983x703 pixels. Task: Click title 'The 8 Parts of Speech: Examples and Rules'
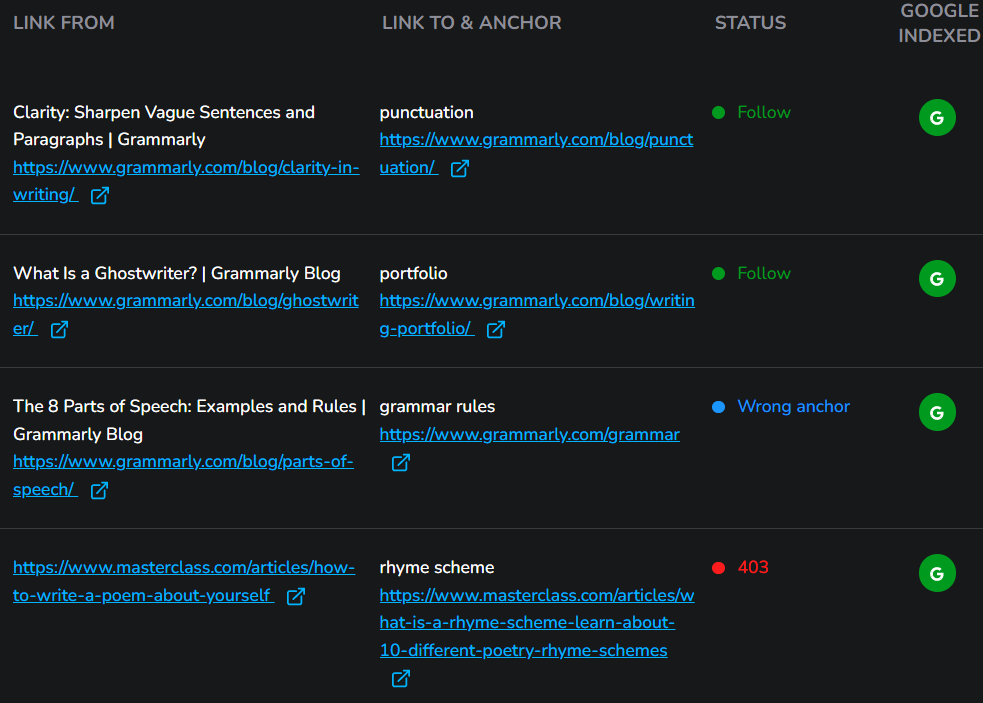(189, 420)
